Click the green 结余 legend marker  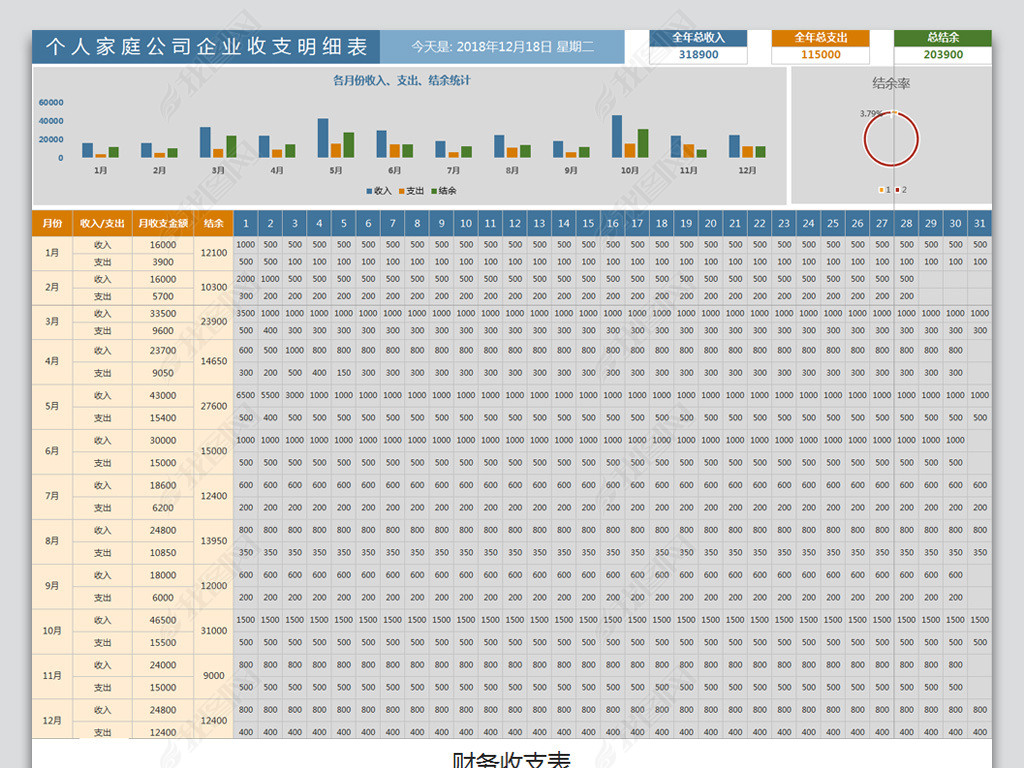(x=434, y=191)
